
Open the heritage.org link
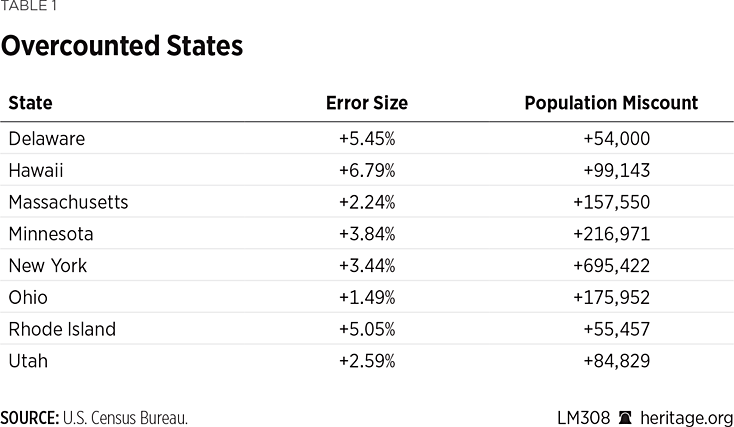[x=686, y=417]
